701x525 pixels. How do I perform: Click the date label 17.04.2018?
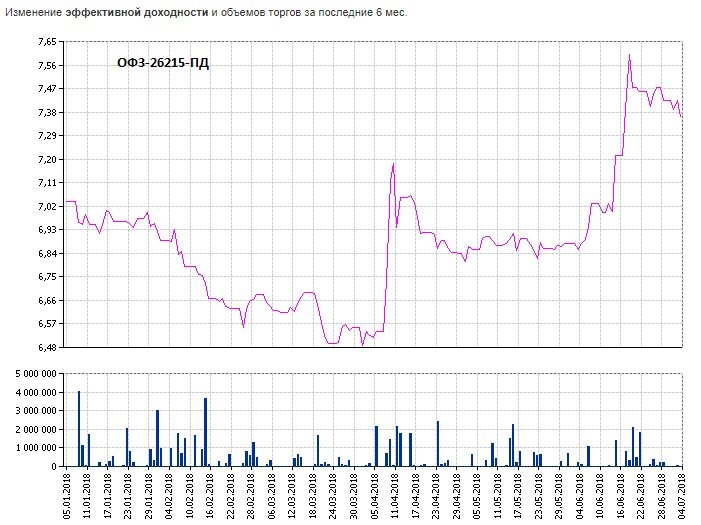click(416, 497)
